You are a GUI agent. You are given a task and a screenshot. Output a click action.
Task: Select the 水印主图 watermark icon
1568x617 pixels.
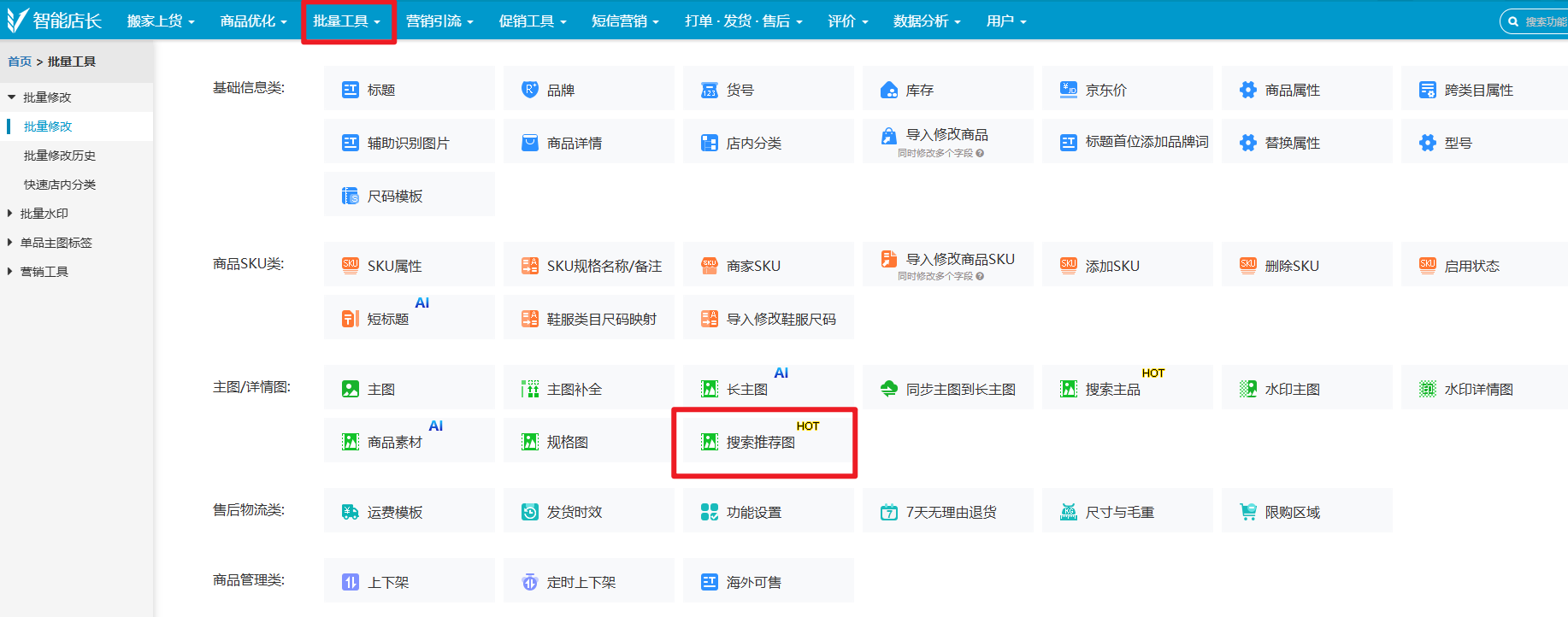click(x=1248, y=389)
